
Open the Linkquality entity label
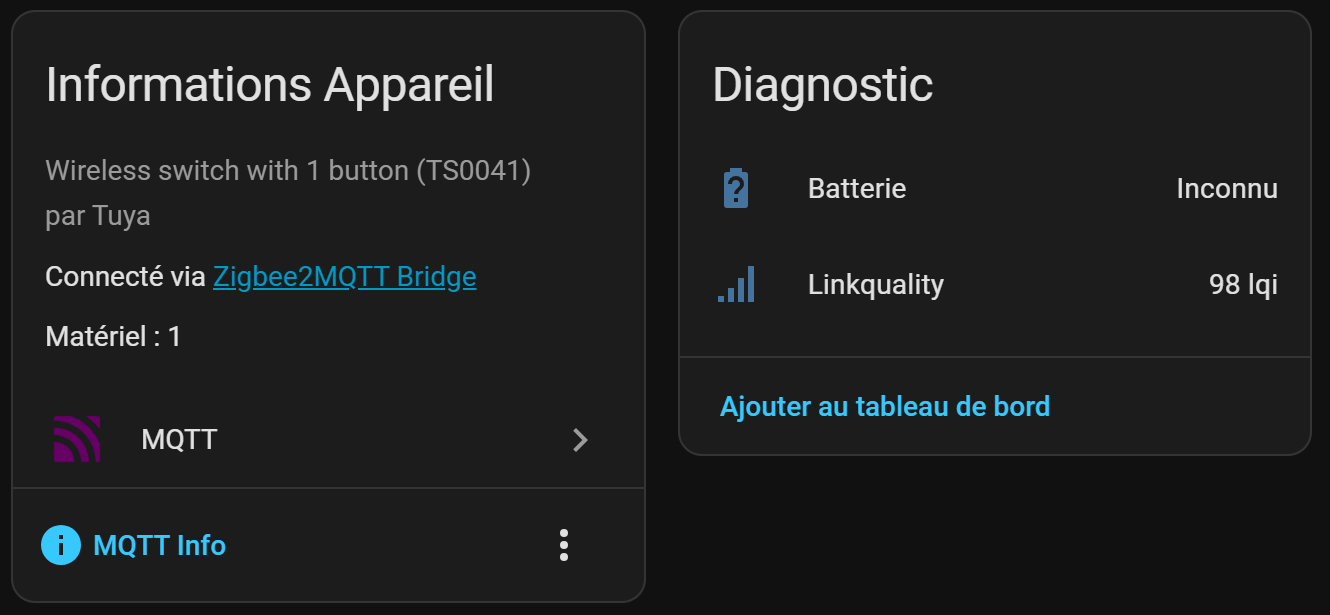876,285
